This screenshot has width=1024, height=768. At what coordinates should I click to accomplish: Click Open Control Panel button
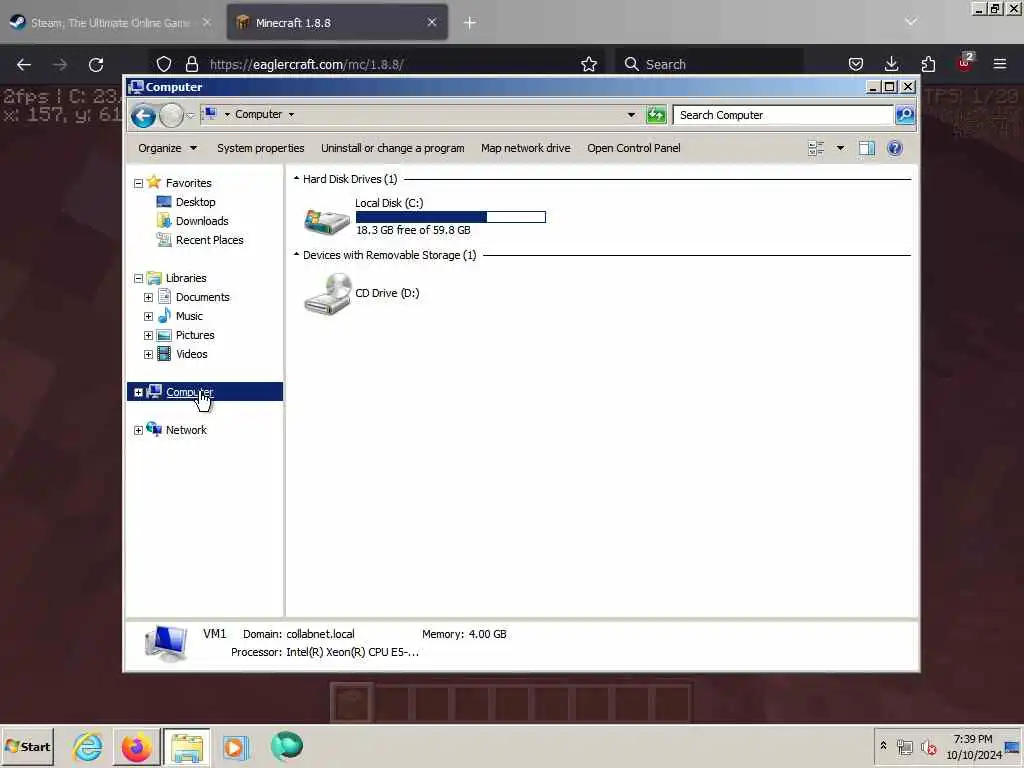(x=633, y=148)
